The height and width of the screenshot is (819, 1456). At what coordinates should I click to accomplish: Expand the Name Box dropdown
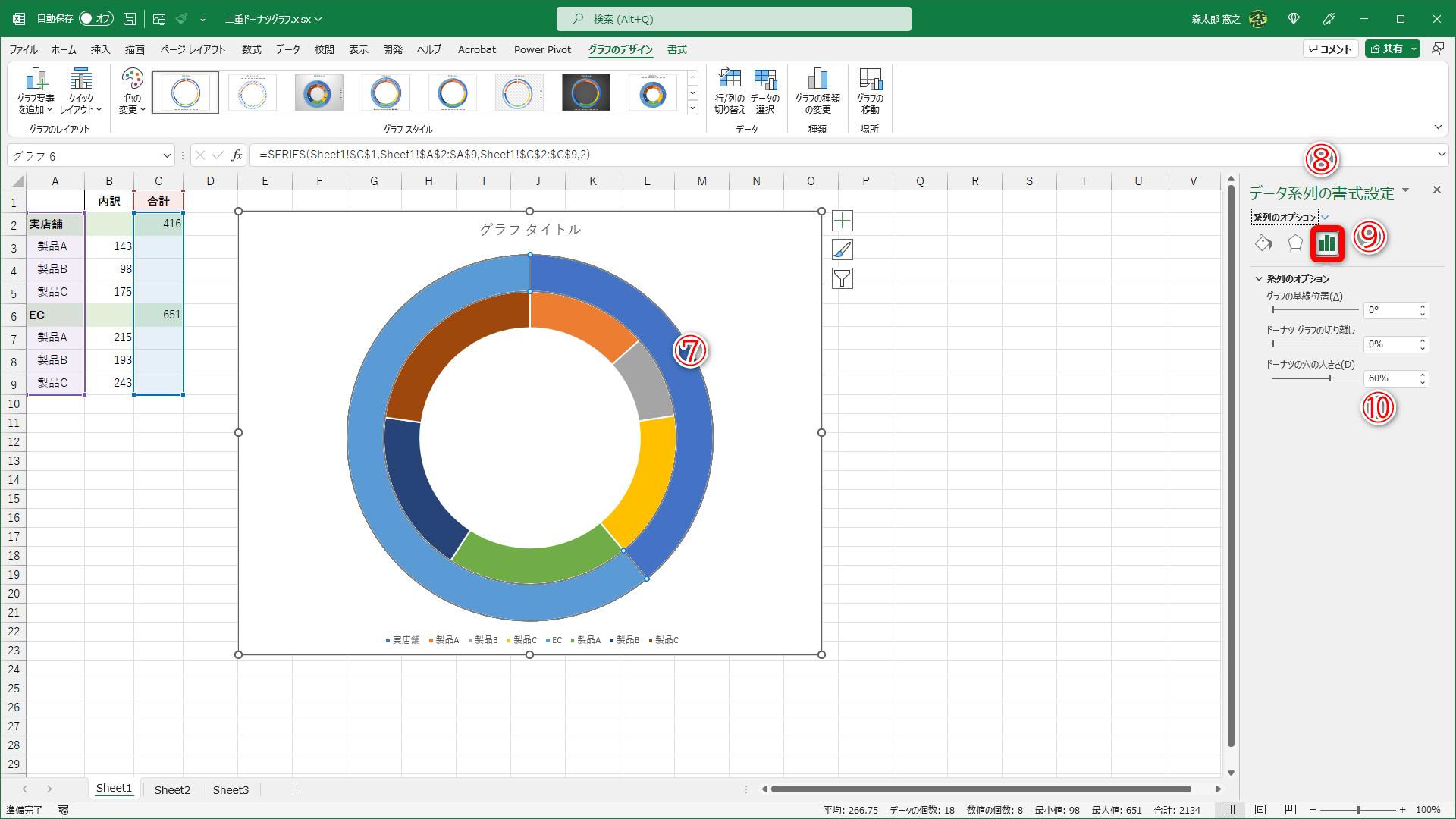167,155
